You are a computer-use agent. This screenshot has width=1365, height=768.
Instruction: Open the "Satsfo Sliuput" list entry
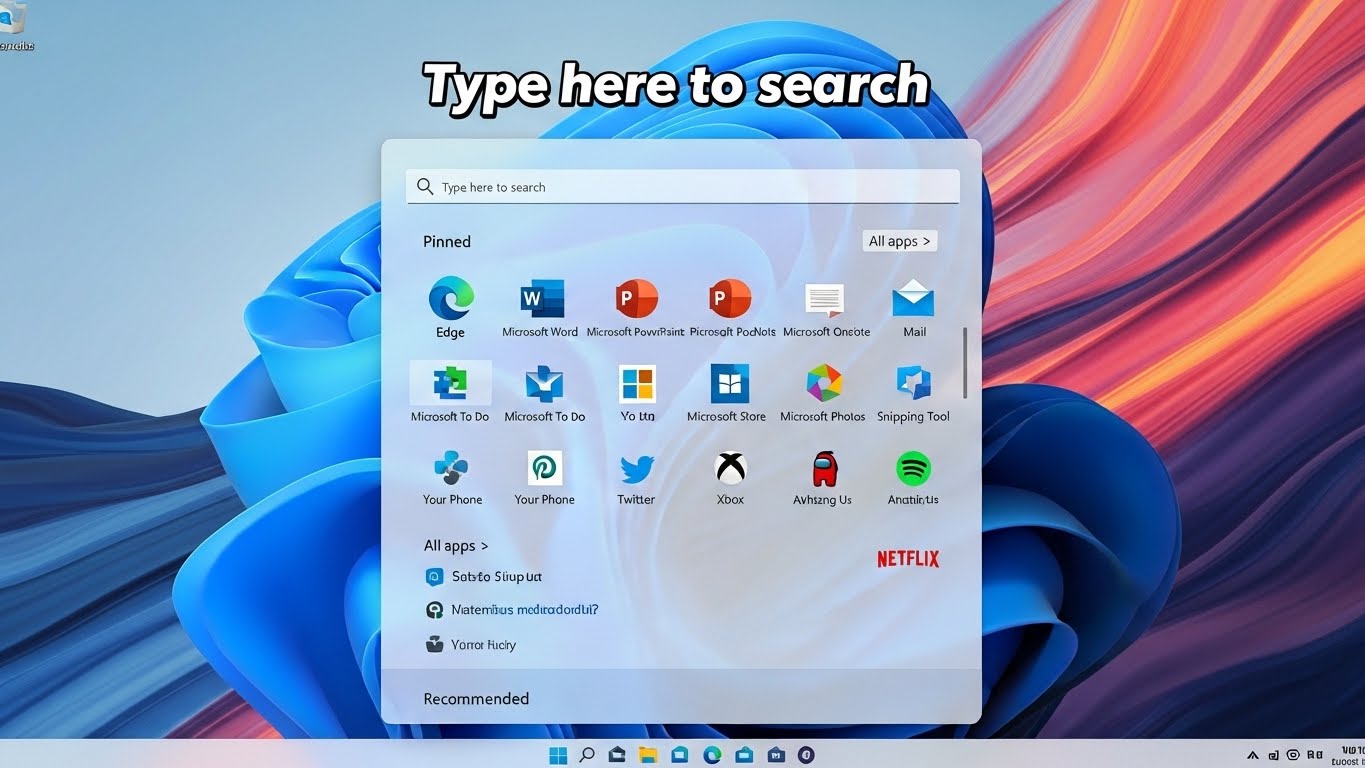coord(483,577)
